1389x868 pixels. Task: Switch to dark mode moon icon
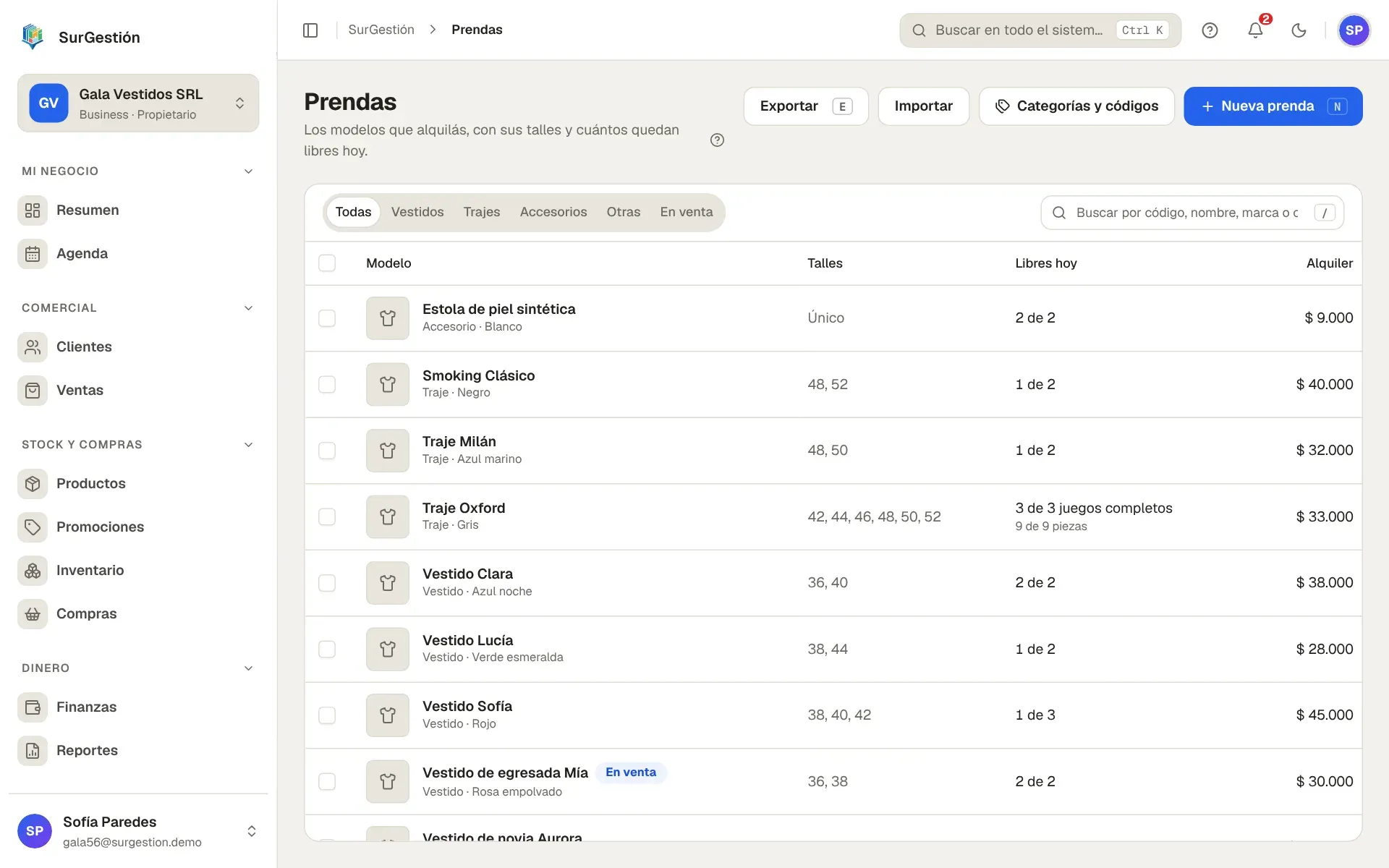[x=1299, y=30]
